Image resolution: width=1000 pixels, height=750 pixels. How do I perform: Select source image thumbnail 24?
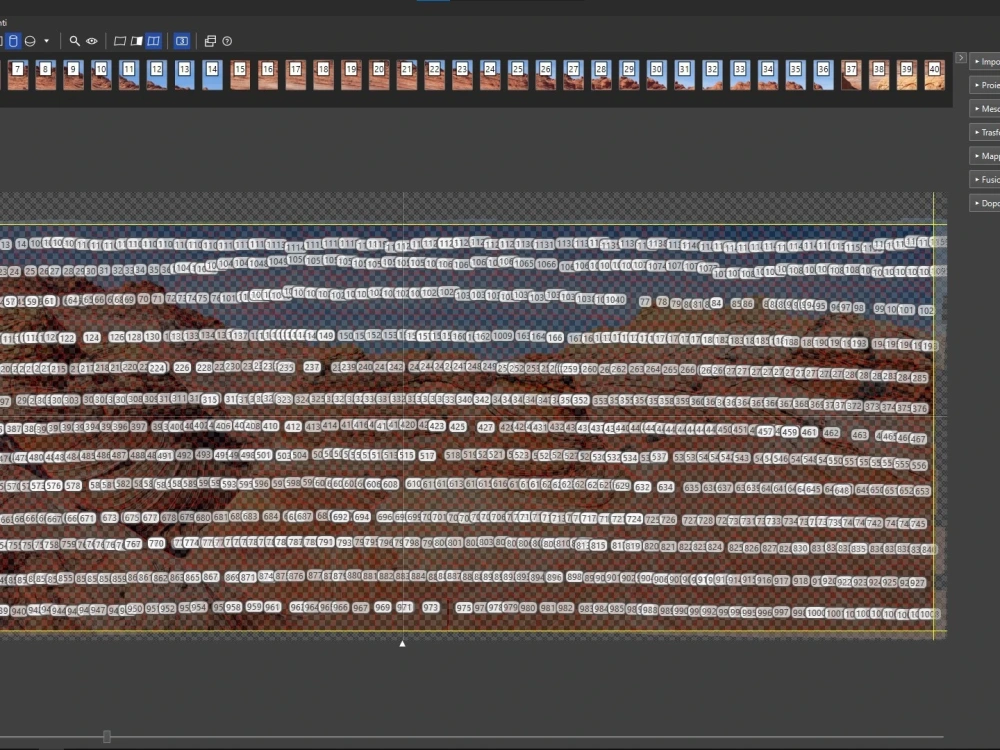pos(490,75)
